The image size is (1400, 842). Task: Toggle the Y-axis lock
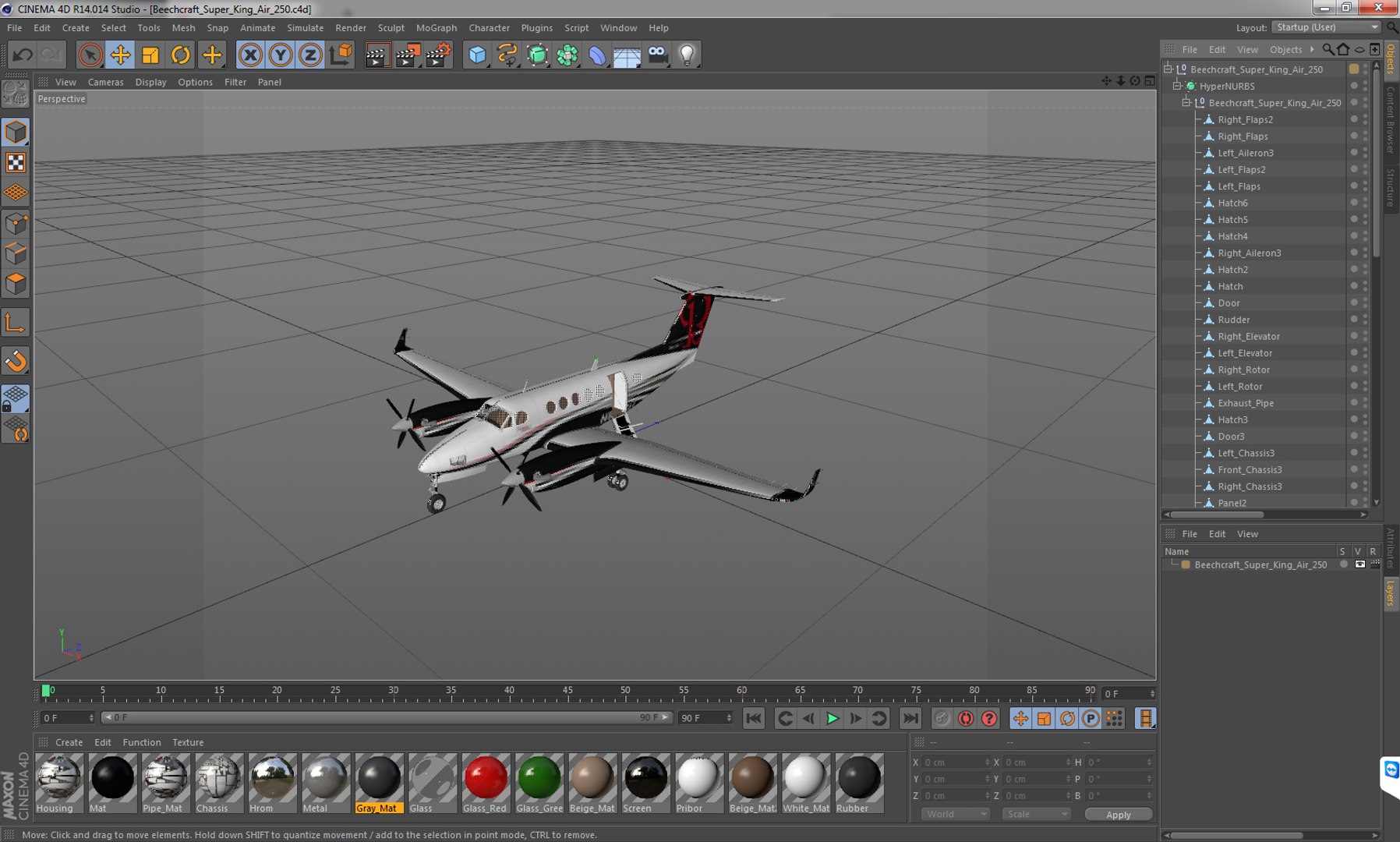click(x=280, y=55)
